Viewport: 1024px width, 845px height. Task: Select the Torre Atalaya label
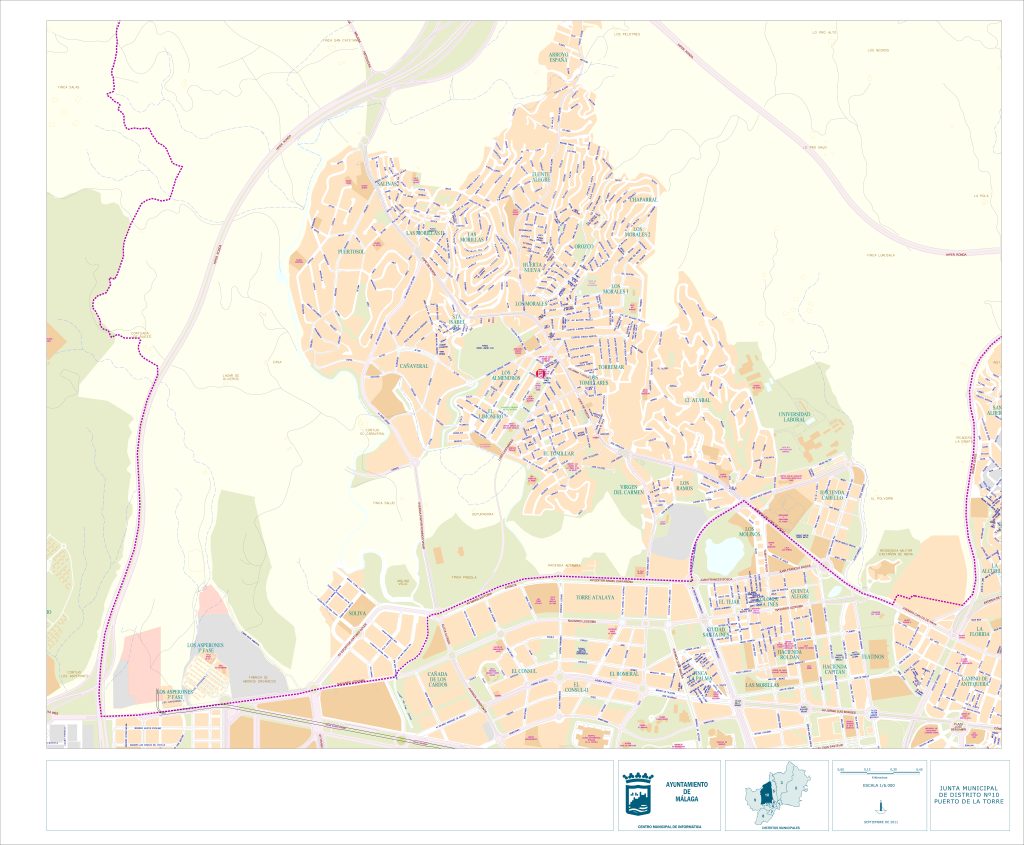click(595, 597)
